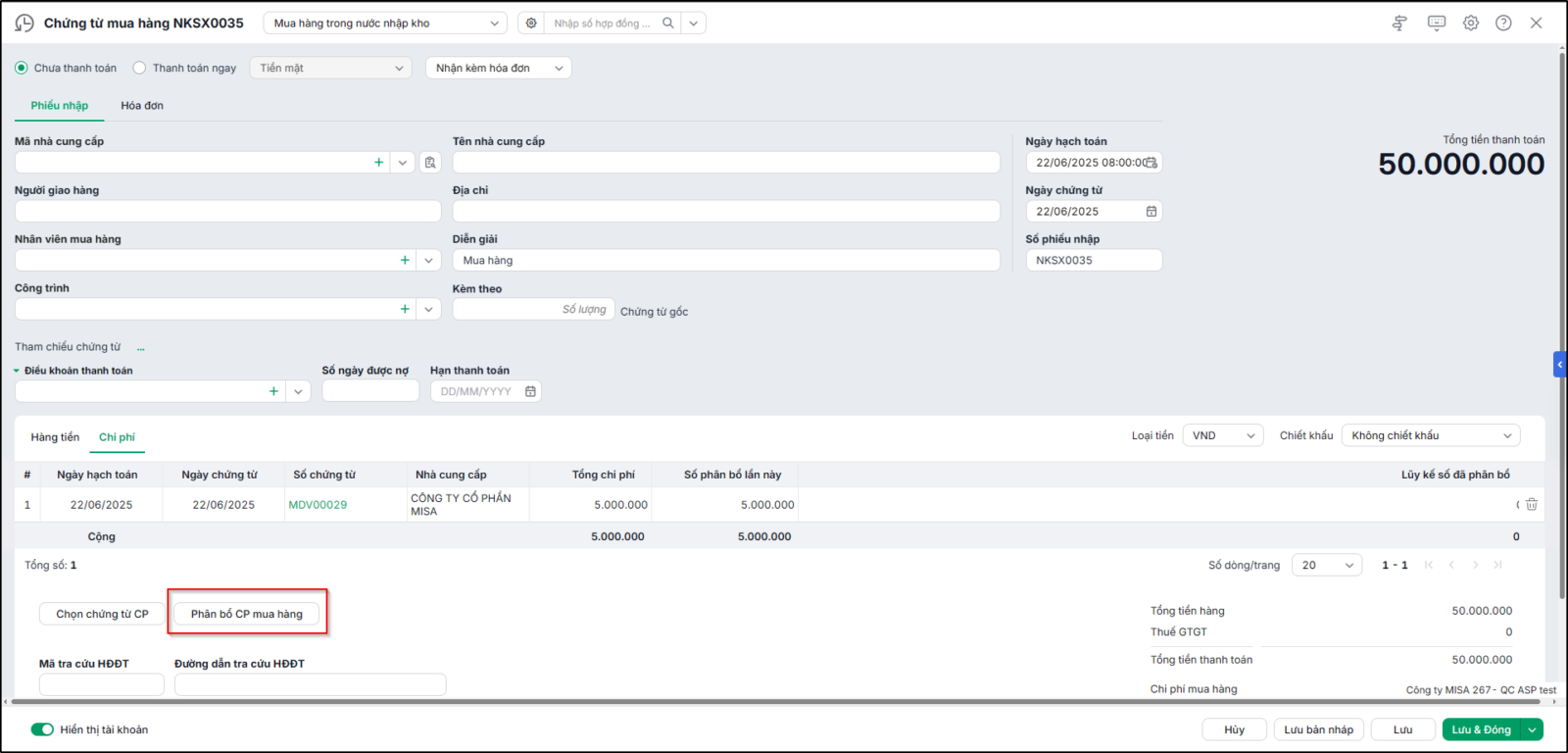
Task: Open contract search settings gear icon
Action: click(x=531, y=23)
